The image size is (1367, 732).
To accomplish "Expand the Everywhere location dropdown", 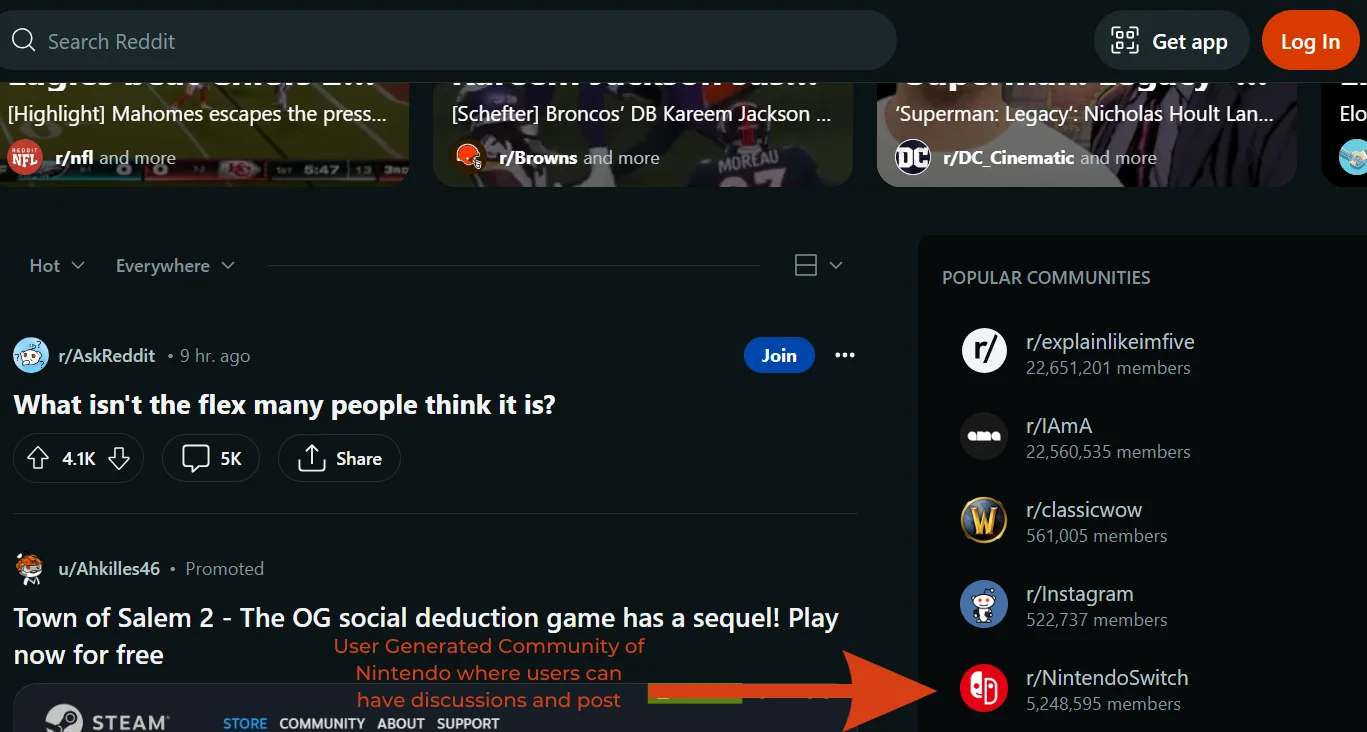I will click(x=174, y=265).
